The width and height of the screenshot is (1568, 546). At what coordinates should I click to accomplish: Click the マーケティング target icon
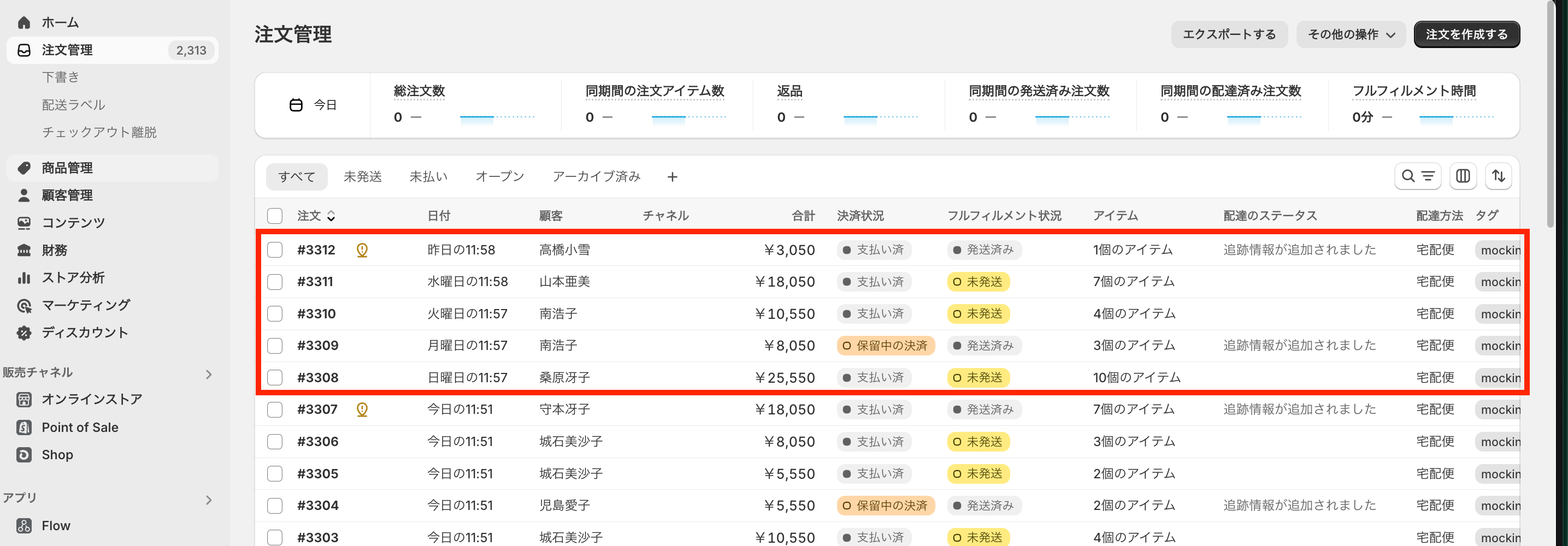23,305
